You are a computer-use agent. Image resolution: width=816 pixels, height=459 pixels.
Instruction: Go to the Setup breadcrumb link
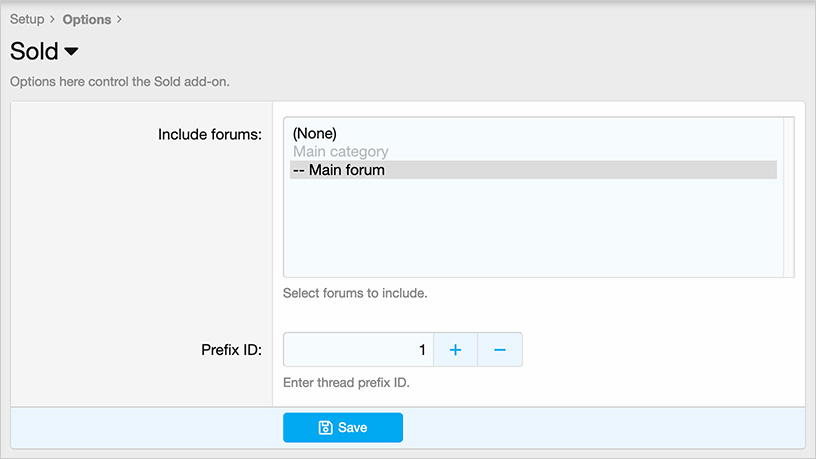(x=27, y=19)
